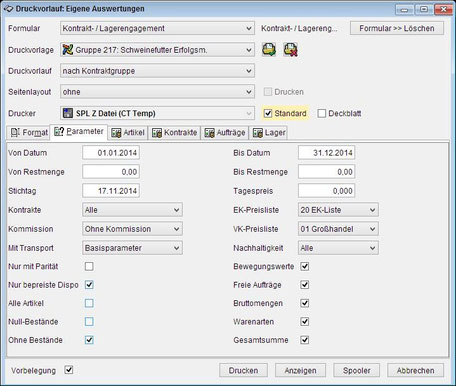
Task: Click the Bis Datum field
Action: coord(327,153)
